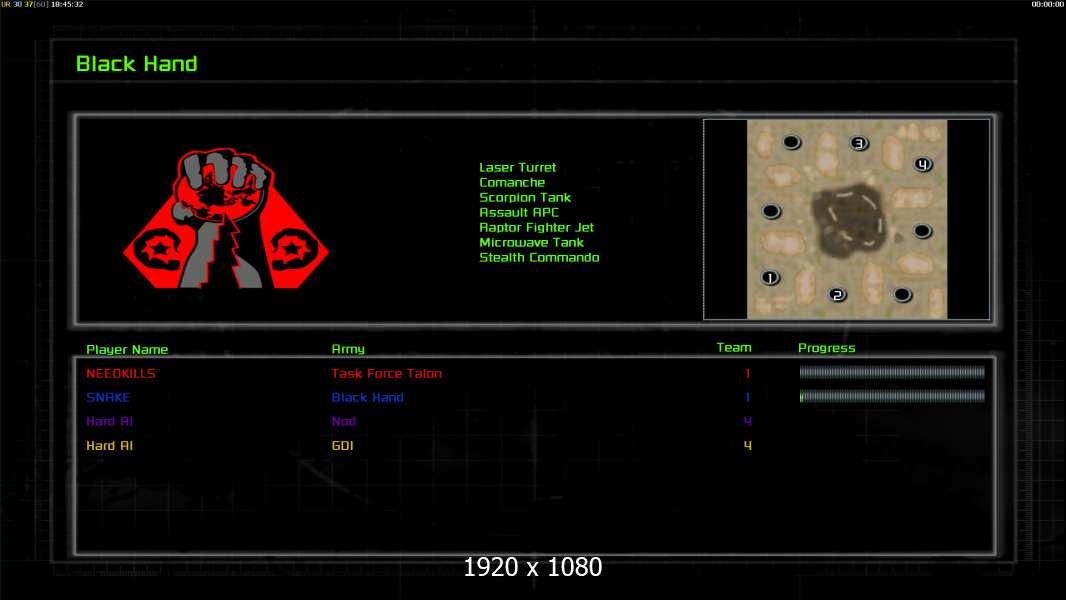Select start position marker 4 on minimap
Image resolution: width=1066 pixels, height=600 pixels.
pos(923,164)
